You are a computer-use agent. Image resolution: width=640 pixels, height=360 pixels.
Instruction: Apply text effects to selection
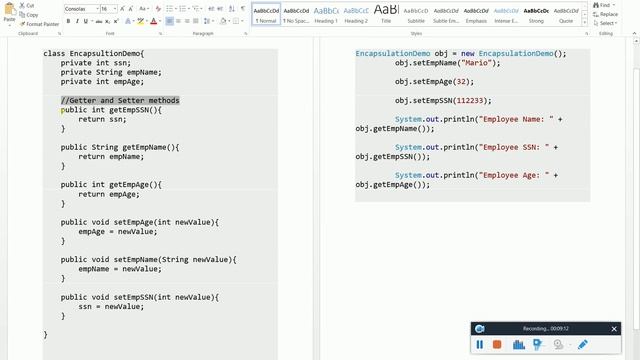pyautogui.click(x=128, y=21)
